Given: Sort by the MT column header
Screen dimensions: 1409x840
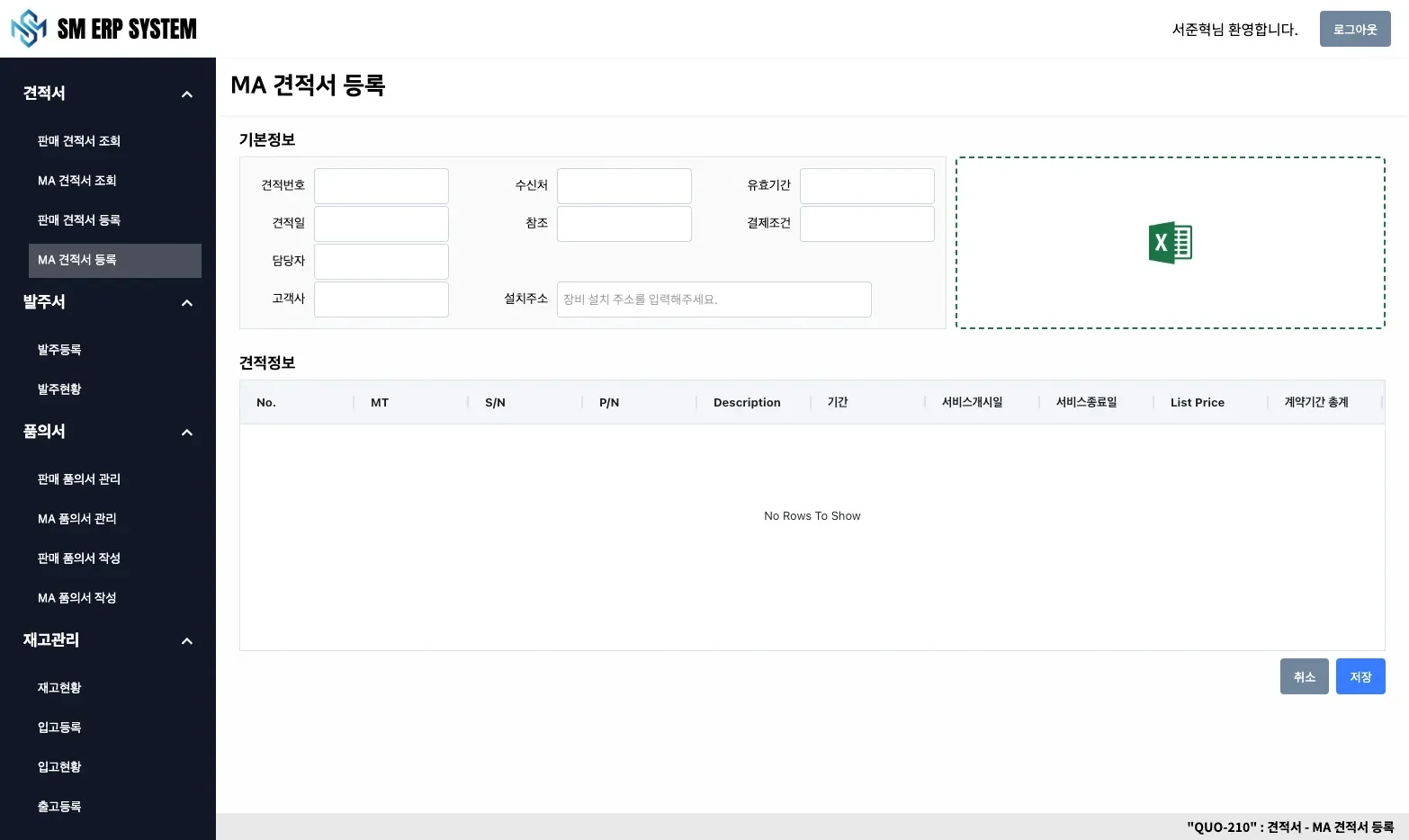Looking at the screenshot, I should [x=411, y=402].
